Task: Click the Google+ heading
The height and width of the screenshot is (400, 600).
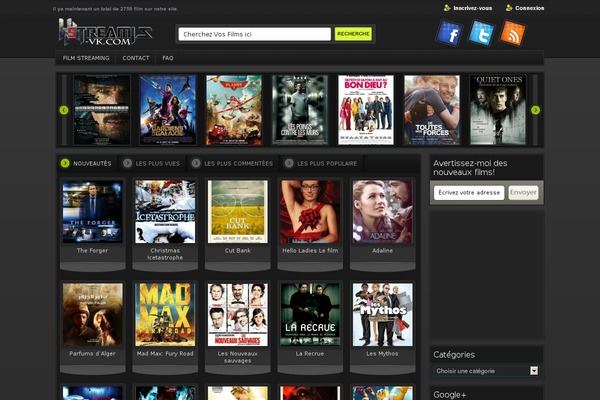Action: tap(450, 395)
